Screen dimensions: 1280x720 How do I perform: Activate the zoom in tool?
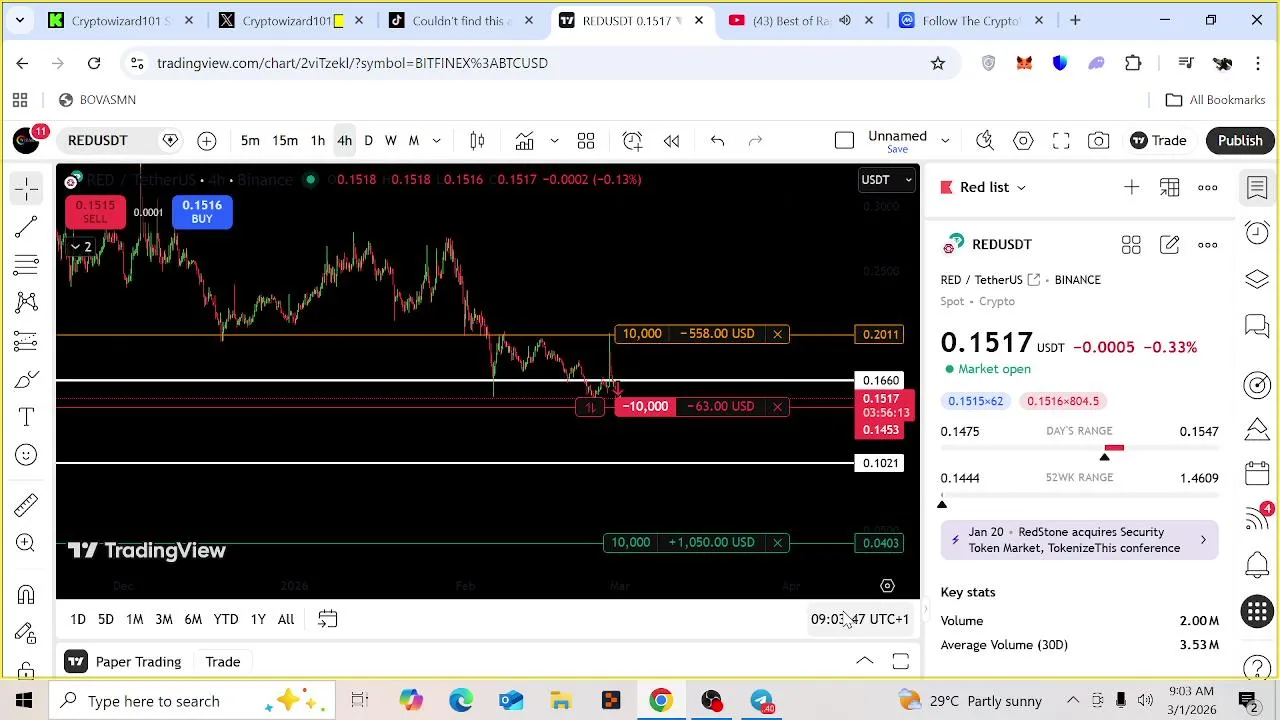coord(27,543)
